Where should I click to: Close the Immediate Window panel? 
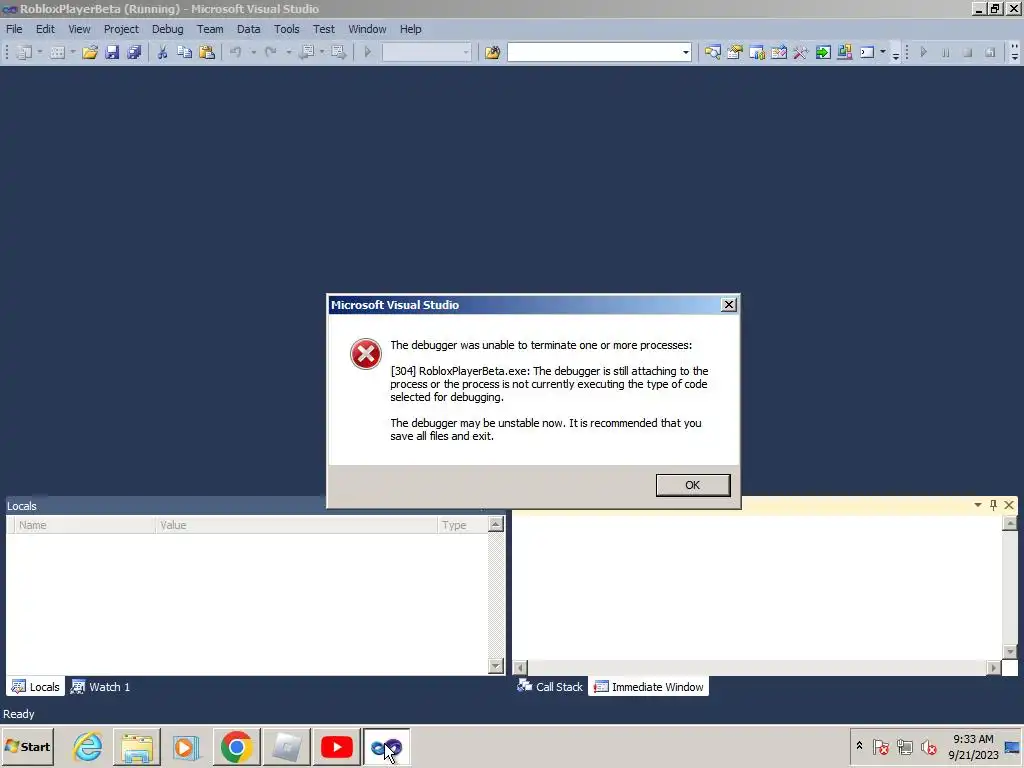(1009, 505)
